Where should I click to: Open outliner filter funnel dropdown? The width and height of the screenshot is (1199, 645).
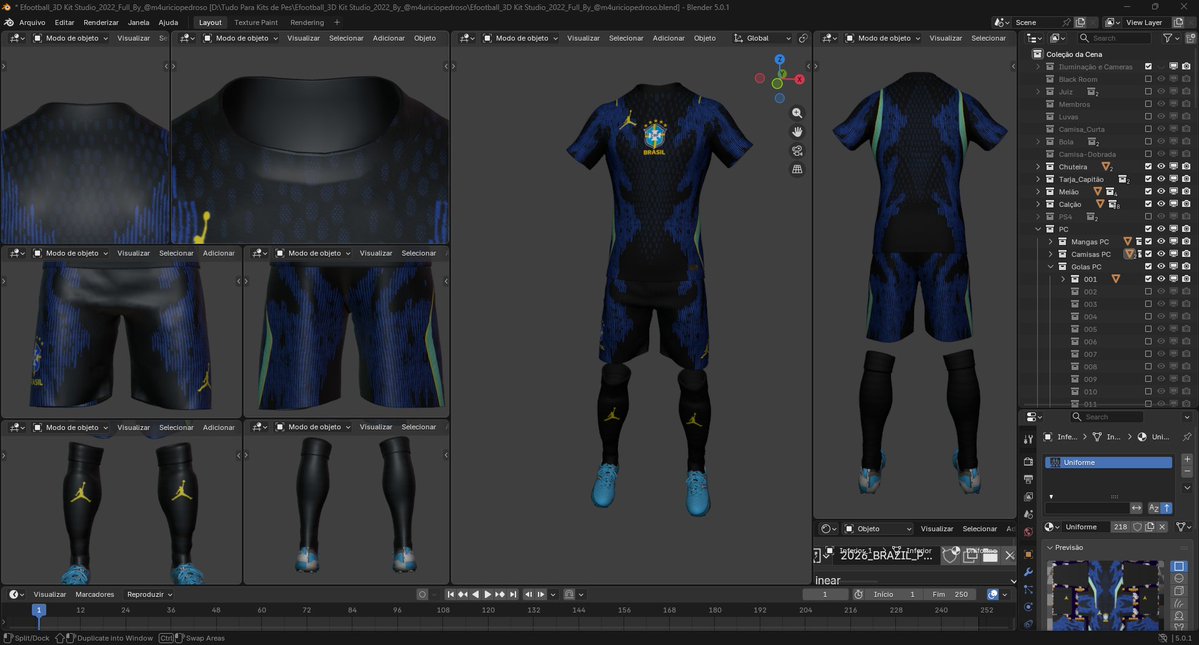[1171, 38]
